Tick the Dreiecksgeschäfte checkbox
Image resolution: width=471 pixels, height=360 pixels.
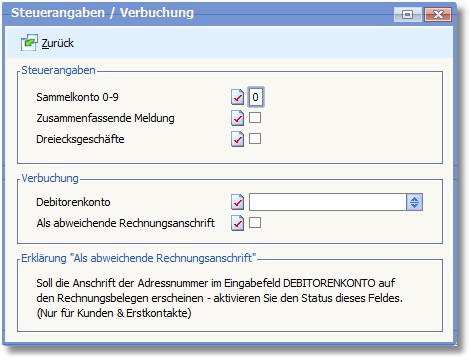[x=255, y=138]
